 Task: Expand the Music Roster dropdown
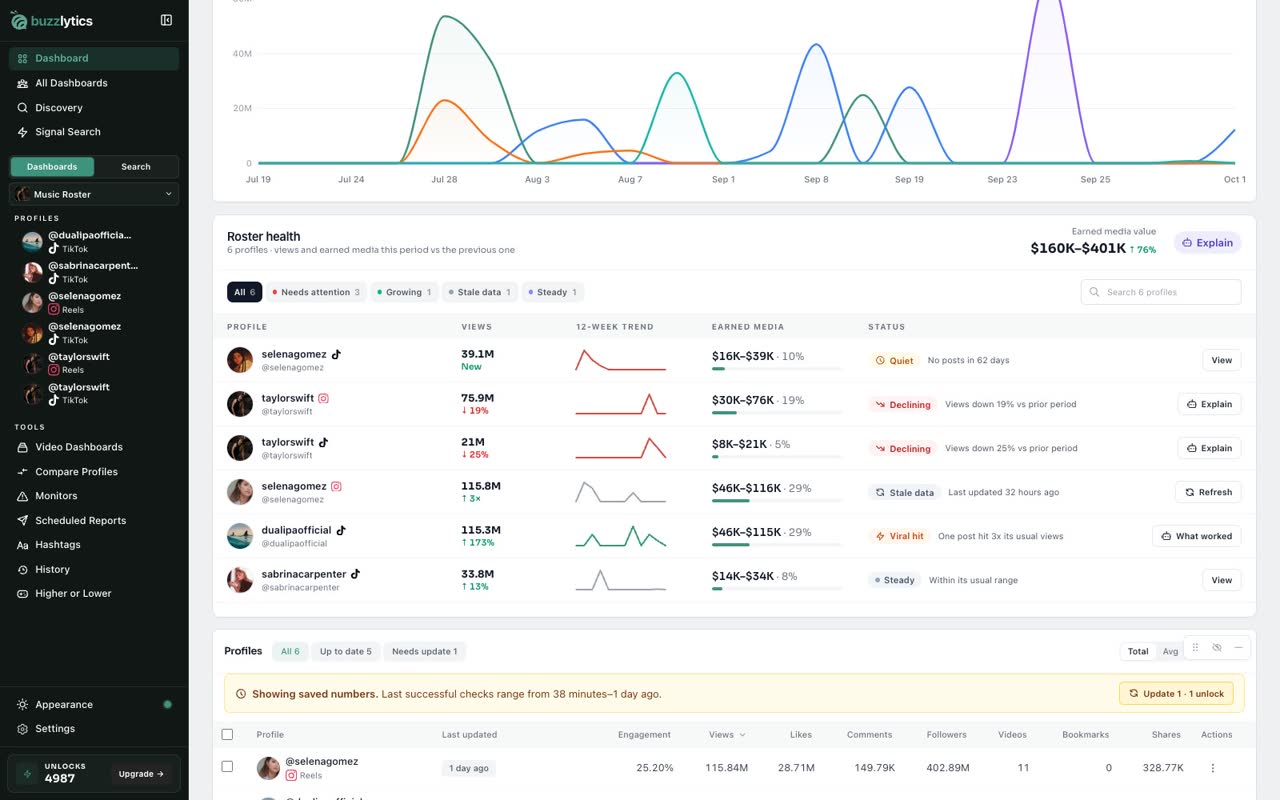pyautogui.click(x=94, y=194)
